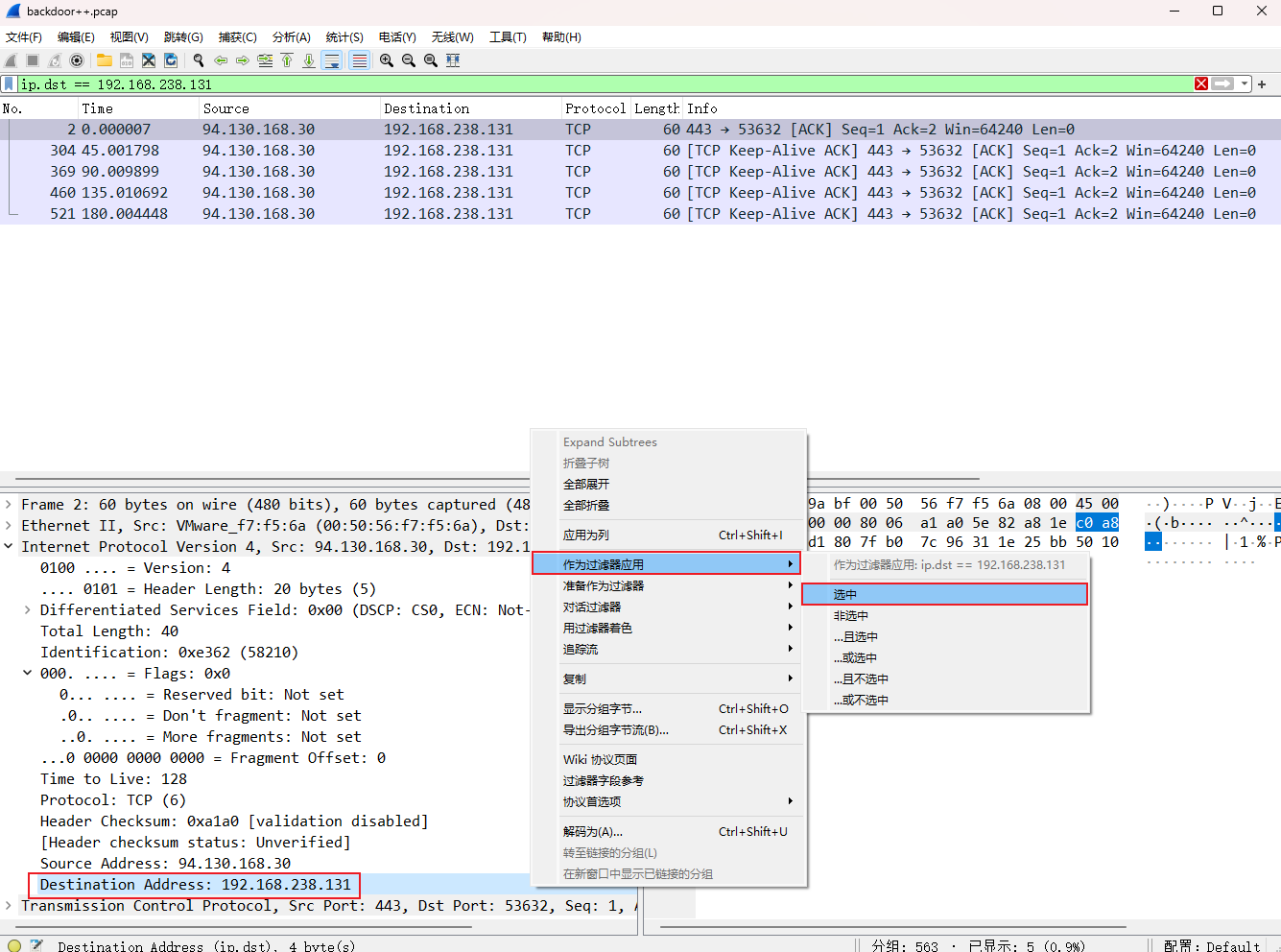Select packet number 521 row
This screenshot has width=1281, height=952.
tap(640, 213)
